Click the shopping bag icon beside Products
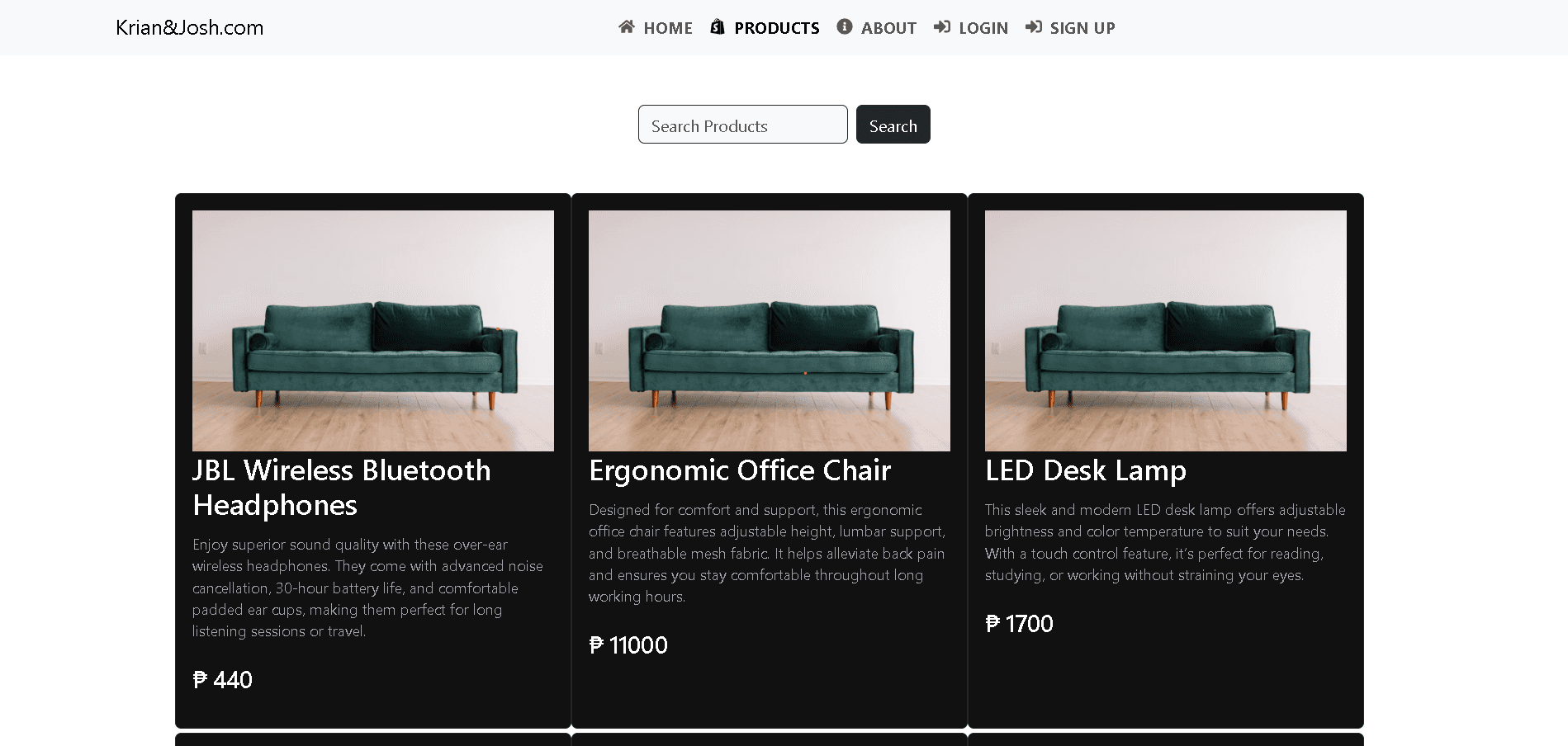This screenshot has width=1568, height=746. [718, 27]
